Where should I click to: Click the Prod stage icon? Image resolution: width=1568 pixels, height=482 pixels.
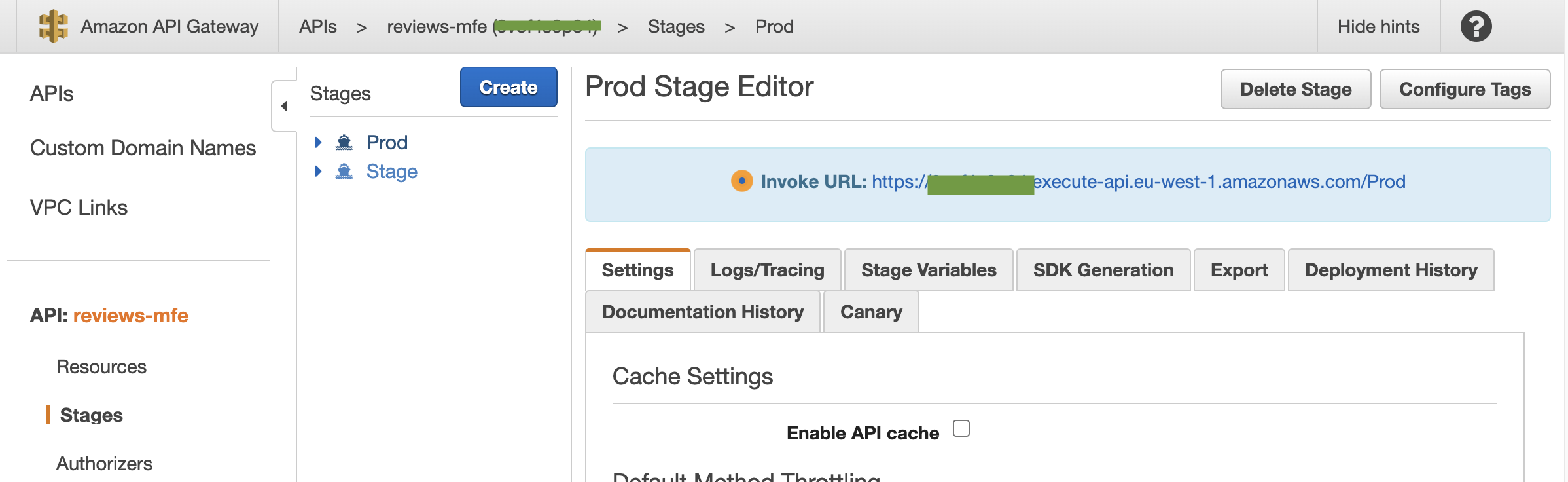pos(344,142)
